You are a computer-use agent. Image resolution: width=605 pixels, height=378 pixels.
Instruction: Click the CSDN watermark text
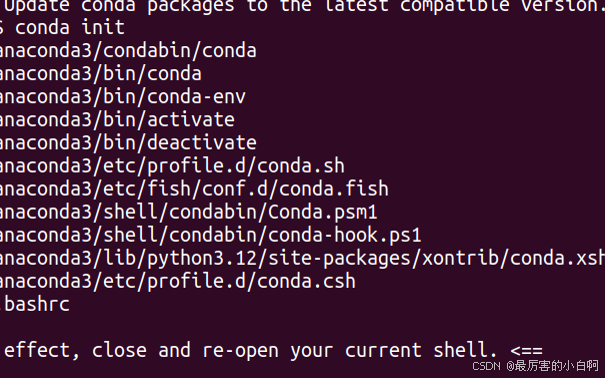coord(536,366)
